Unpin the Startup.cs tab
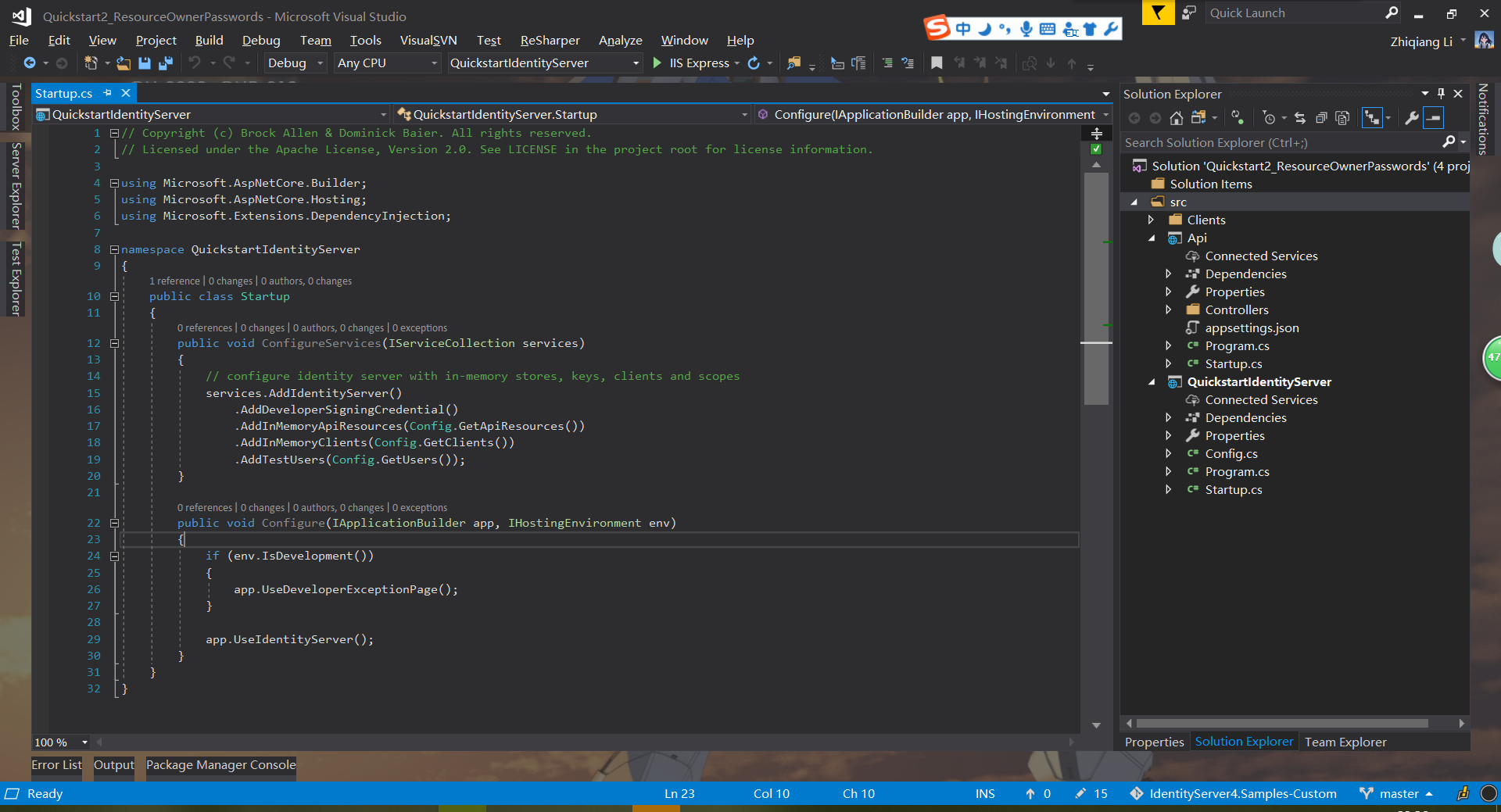 pyautogui.click(x=108, y=93)
